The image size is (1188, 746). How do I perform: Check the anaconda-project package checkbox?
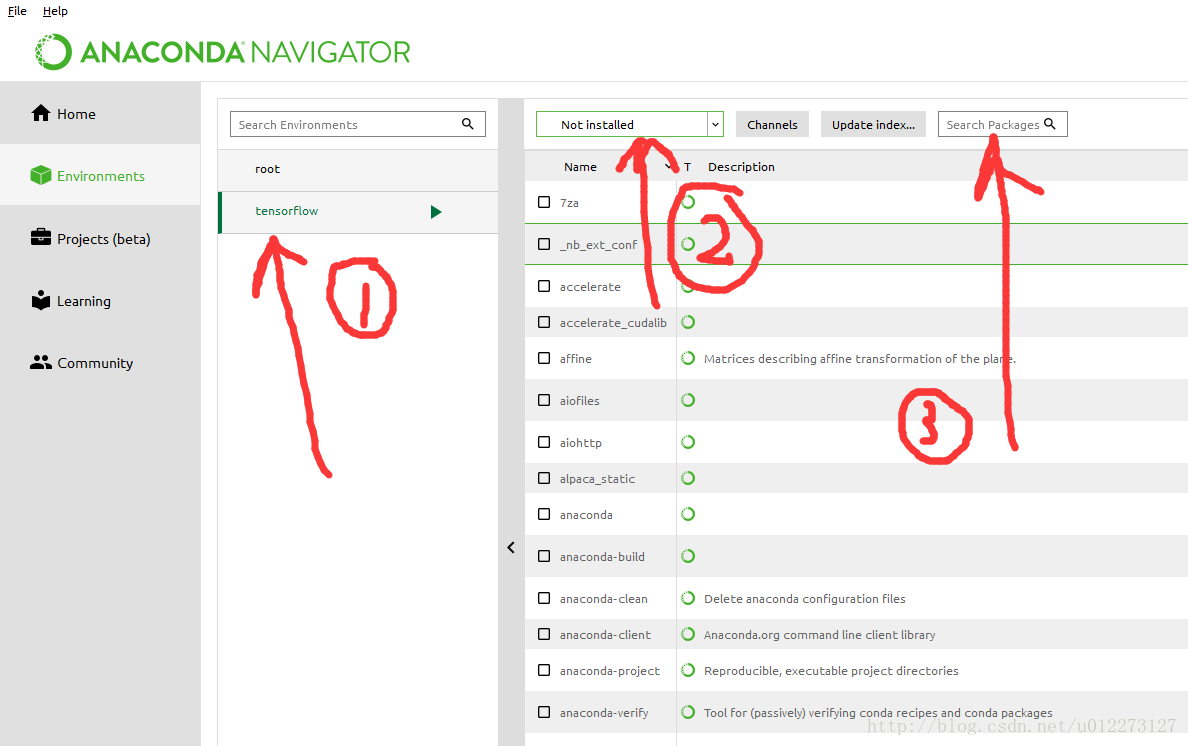(x=544, y=670)
